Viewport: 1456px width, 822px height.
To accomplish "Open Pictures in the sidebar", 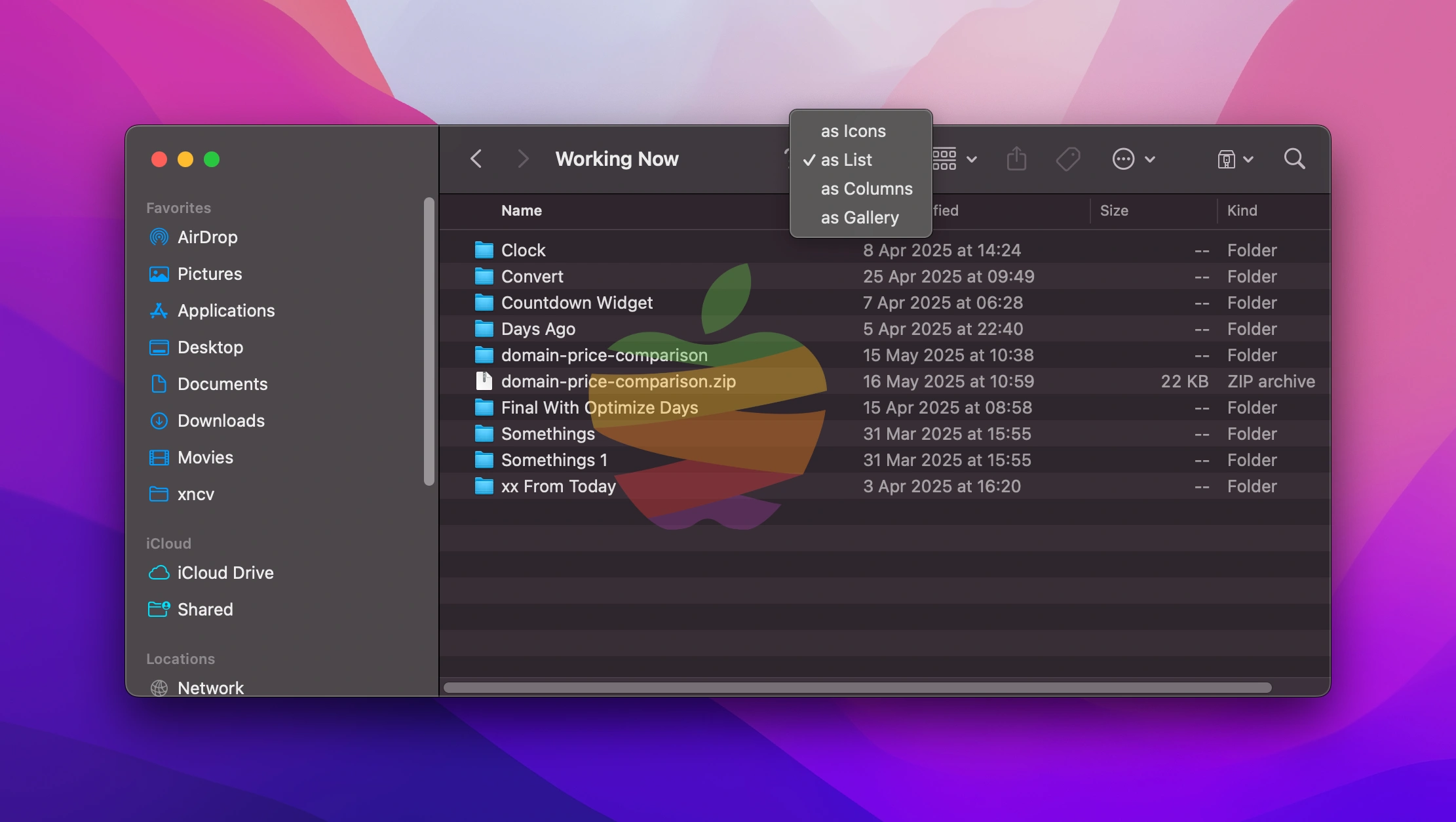I will tap(210, 274).
